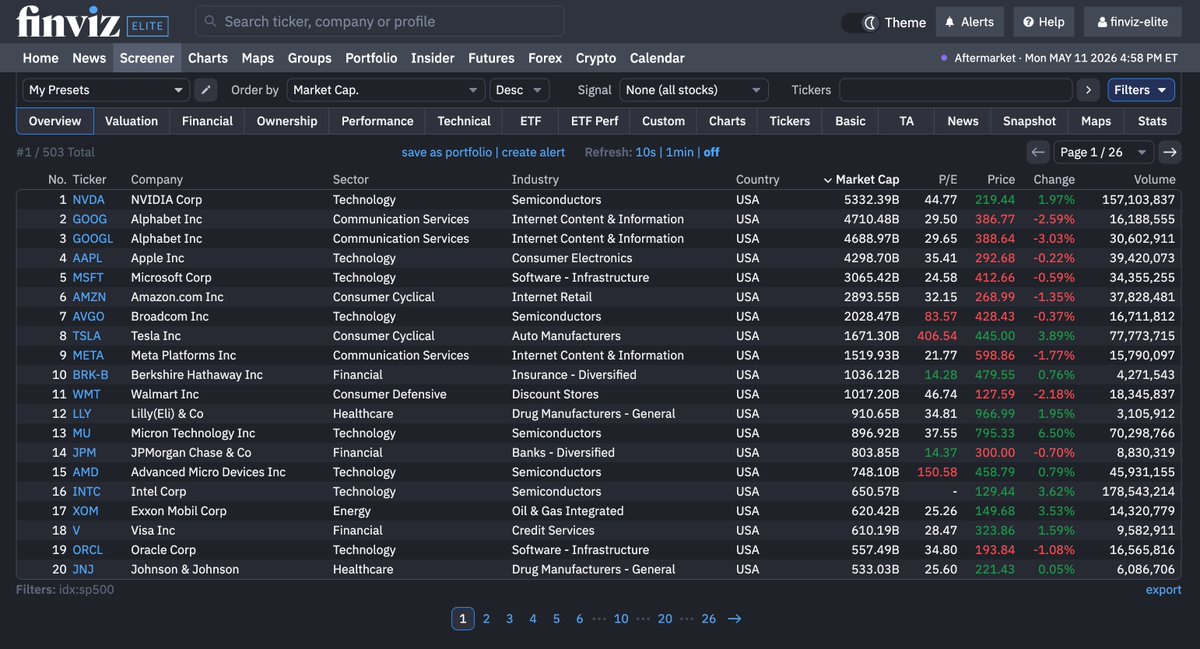This screenshot has width=1200, height=649.
Task: Turn refresh off
Action: point(711,152)
